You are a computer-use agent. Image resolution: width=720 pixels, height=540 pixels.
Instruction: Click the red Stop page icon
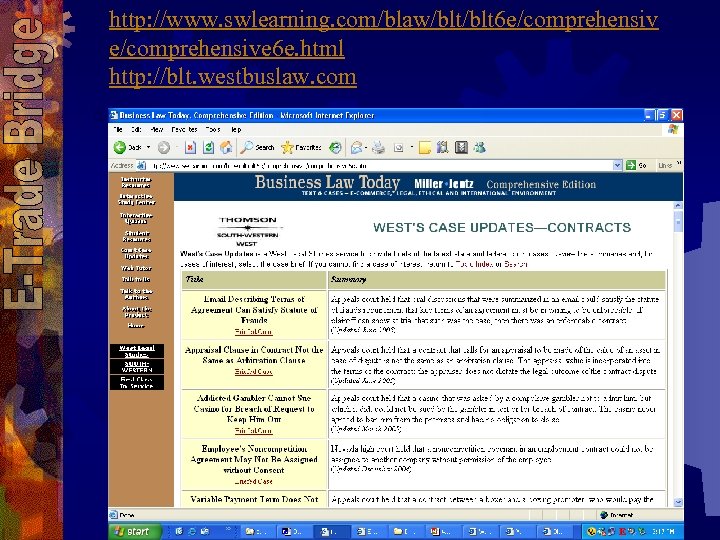pyautogui.click(x=190, y=147)
